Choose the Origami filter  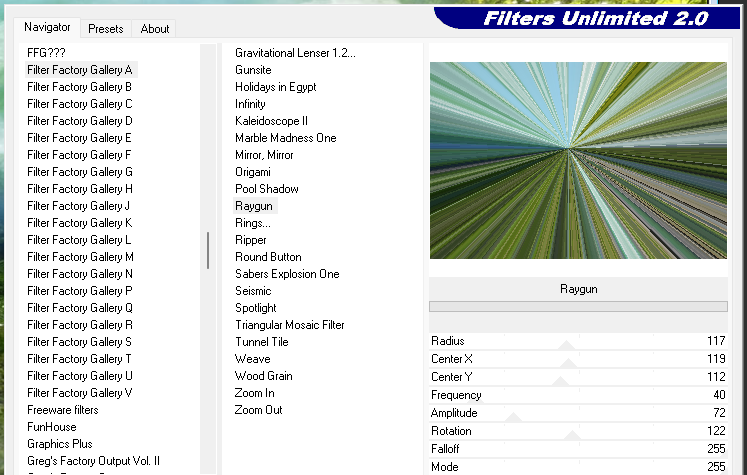pyautogui.click(x=252, y=172)
